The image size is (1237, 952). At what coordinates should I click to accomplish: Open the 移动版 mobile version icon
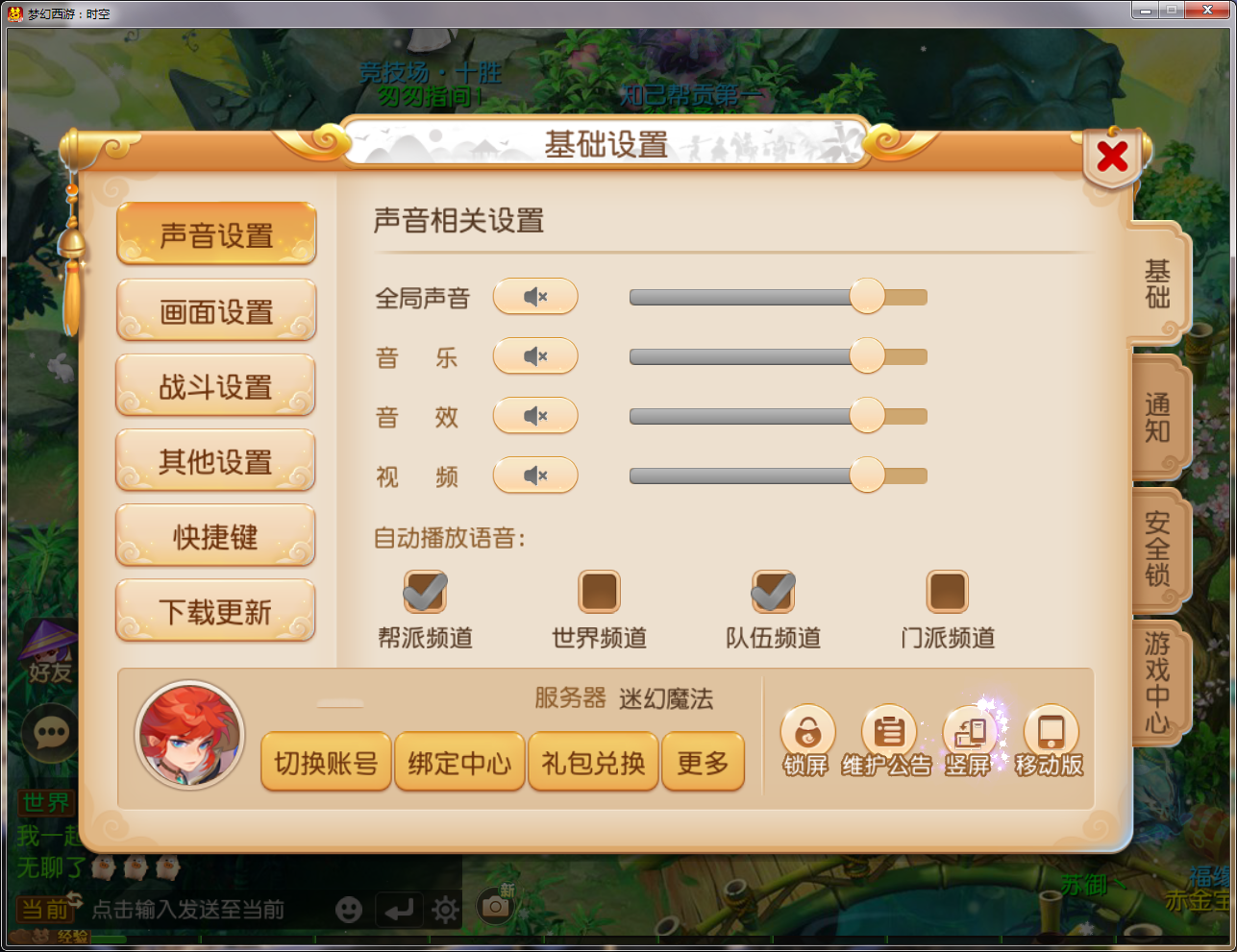tap(1051, 734)
